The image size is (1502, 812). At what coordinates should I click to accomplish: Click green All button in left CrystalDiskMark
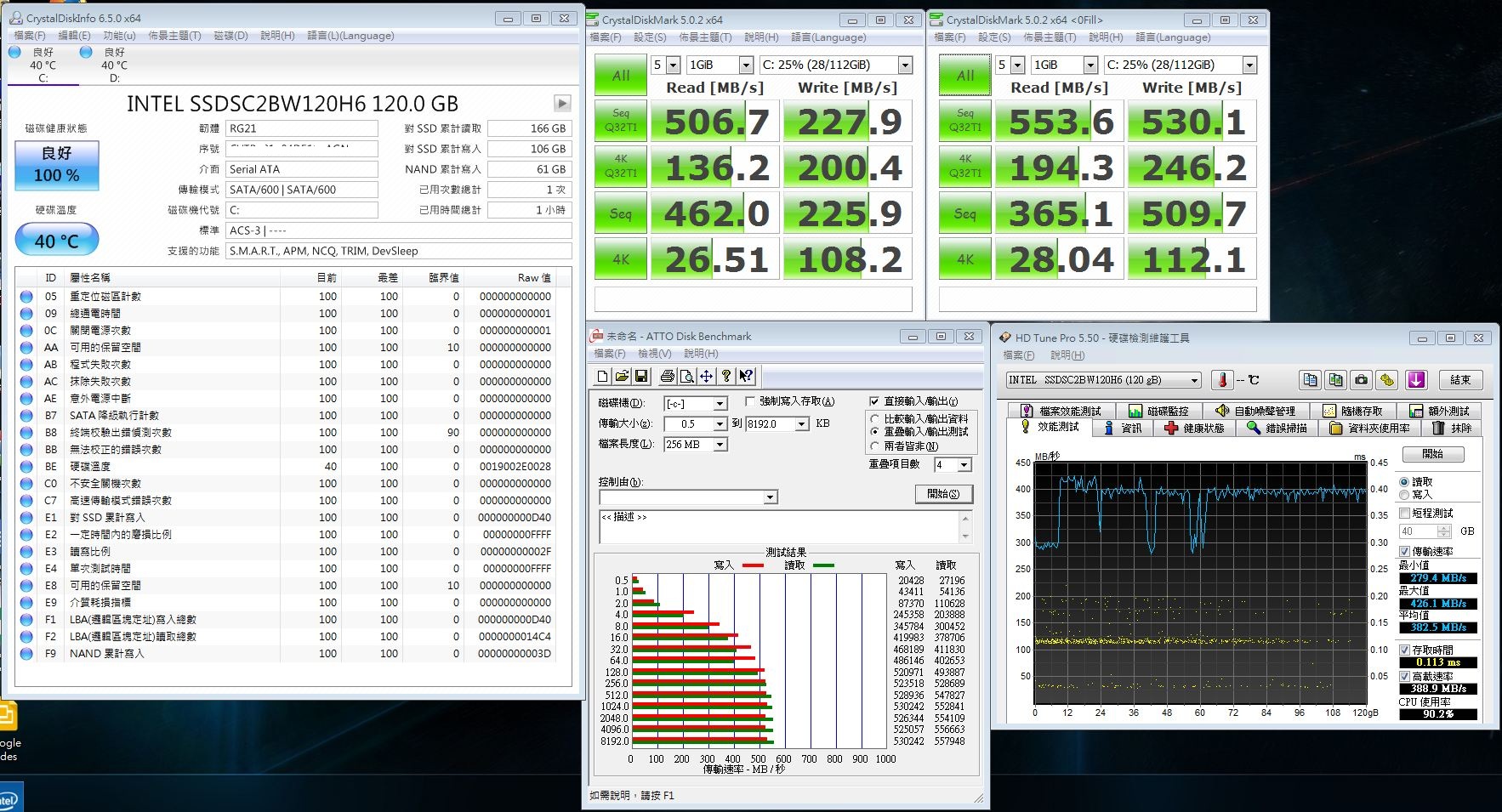[x=621, y=75]
